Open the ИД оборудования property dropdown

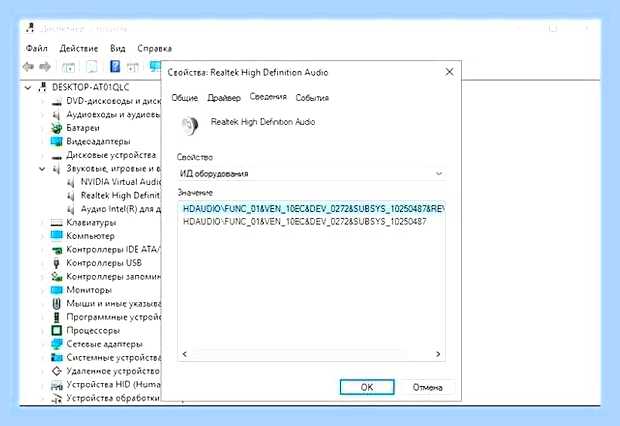coord(312,174)
